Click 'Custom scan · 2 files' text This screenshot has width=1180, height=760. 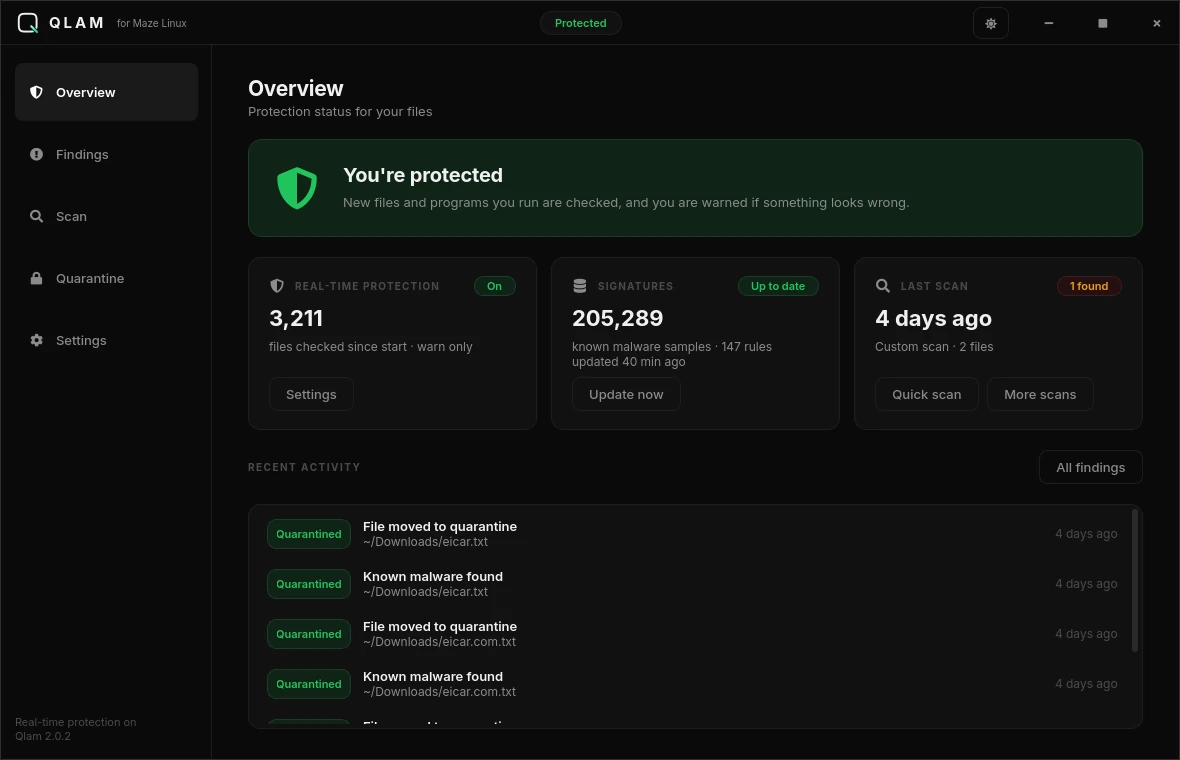click(934, 347)
